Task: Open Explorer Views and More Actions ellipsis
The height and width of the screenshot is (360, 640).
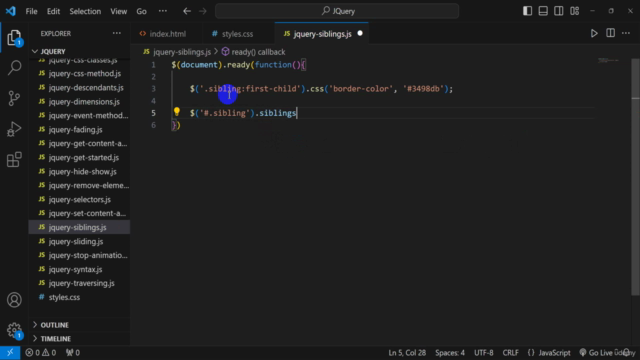Action: (x=117, y=33)
